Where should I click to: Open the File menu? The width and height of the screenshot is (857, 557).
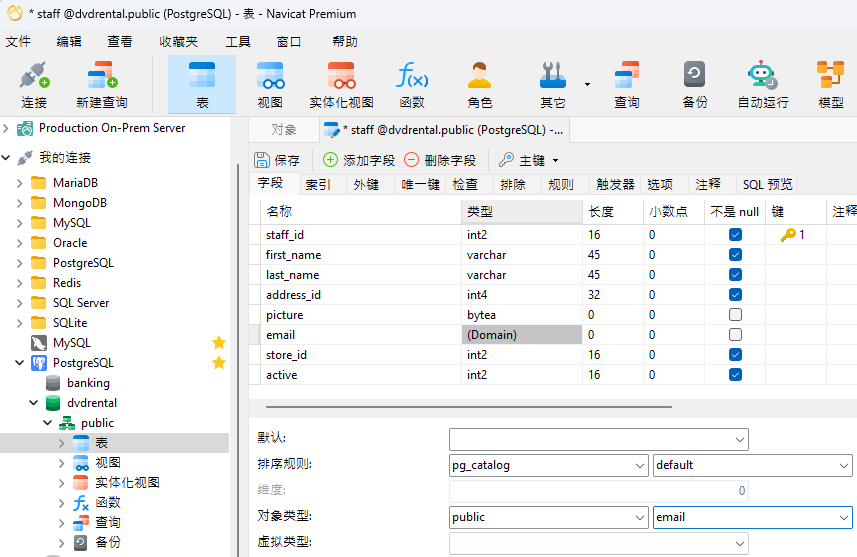[18, 42]
